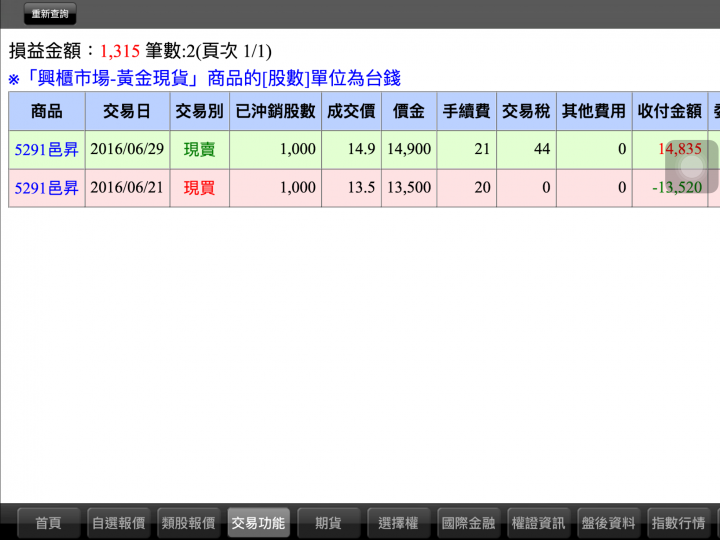Select the 收付金額 column header
Image resolution: width=720 pixels, height=540 pixels.
point(670,111)
